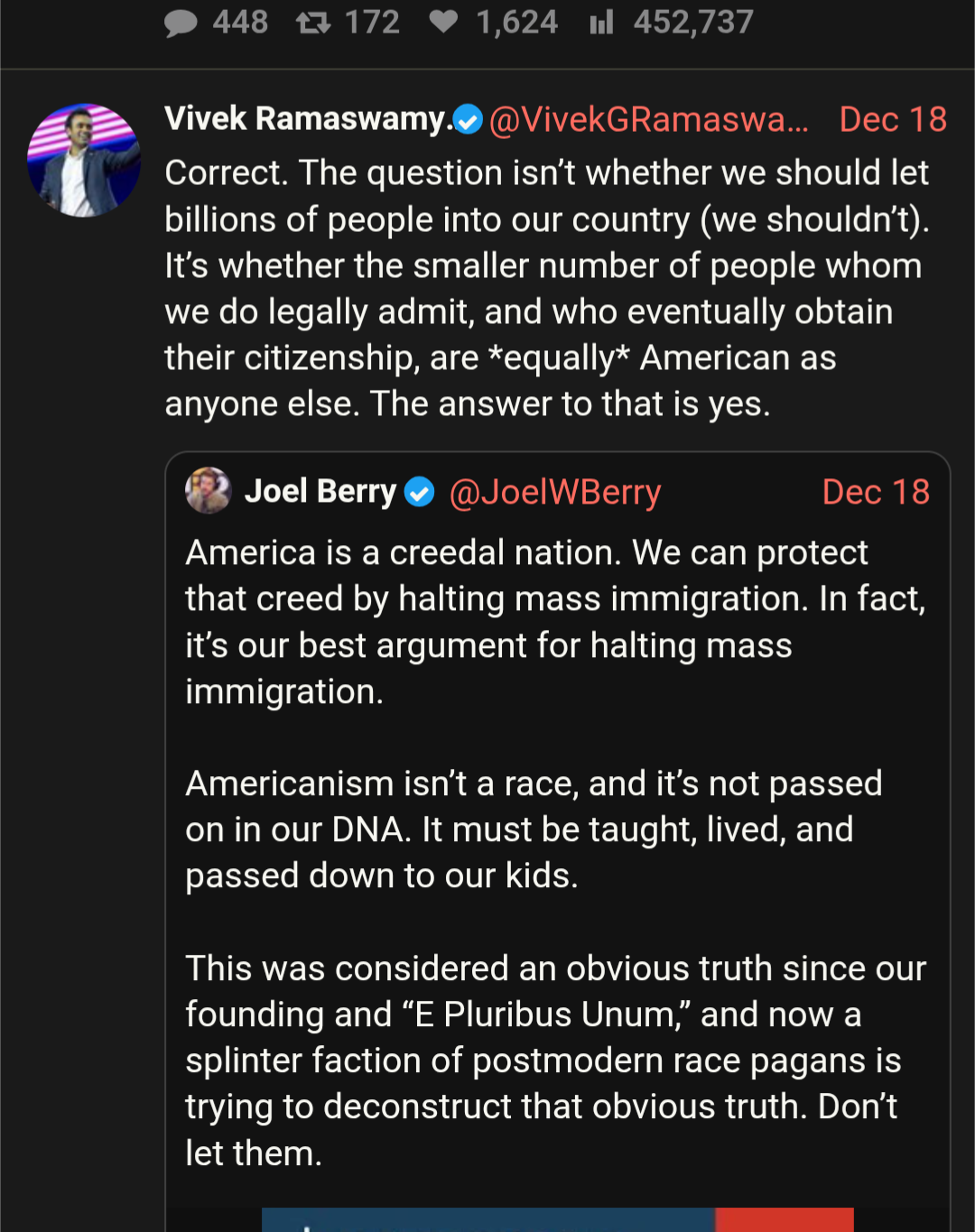Open Vivek Ramaswamy's profile picture
975x1232 pixels.
pos(84,160)
